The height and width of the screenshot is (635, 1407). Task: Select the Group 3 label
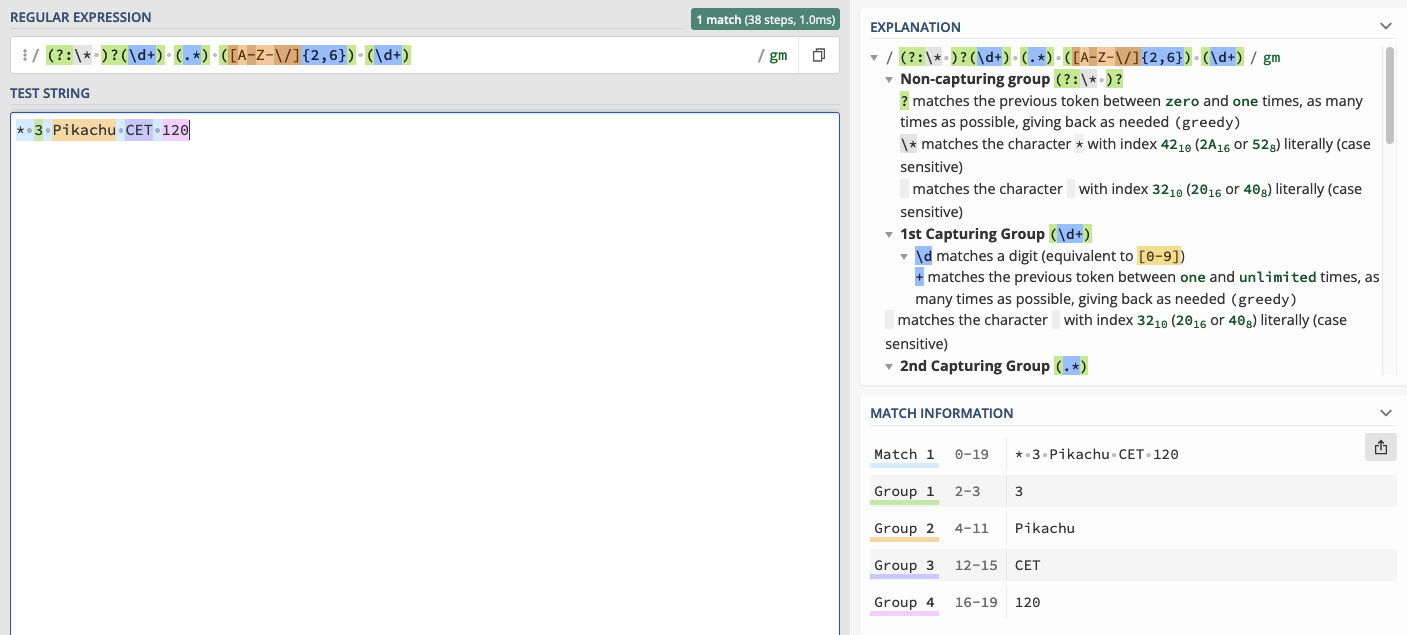click(x=904, y=565)
